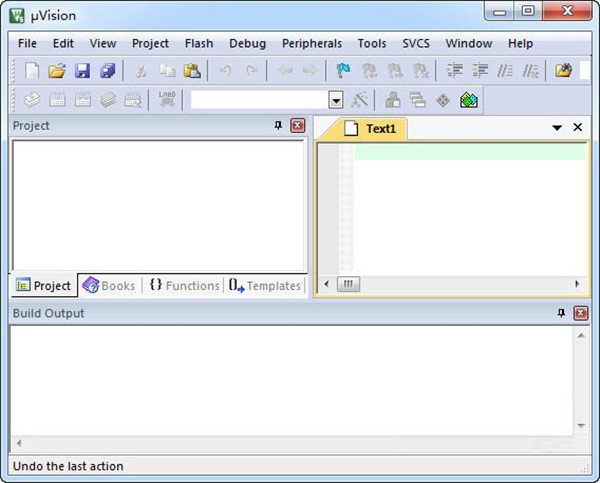Click the indent selection icon
This screenshot has height=483, width=600.
(x=454, y=70)
